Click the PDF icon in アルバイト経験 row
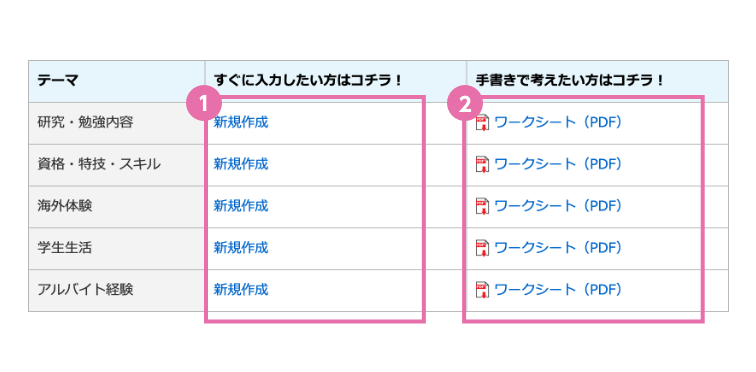 (x=483, y=290)
